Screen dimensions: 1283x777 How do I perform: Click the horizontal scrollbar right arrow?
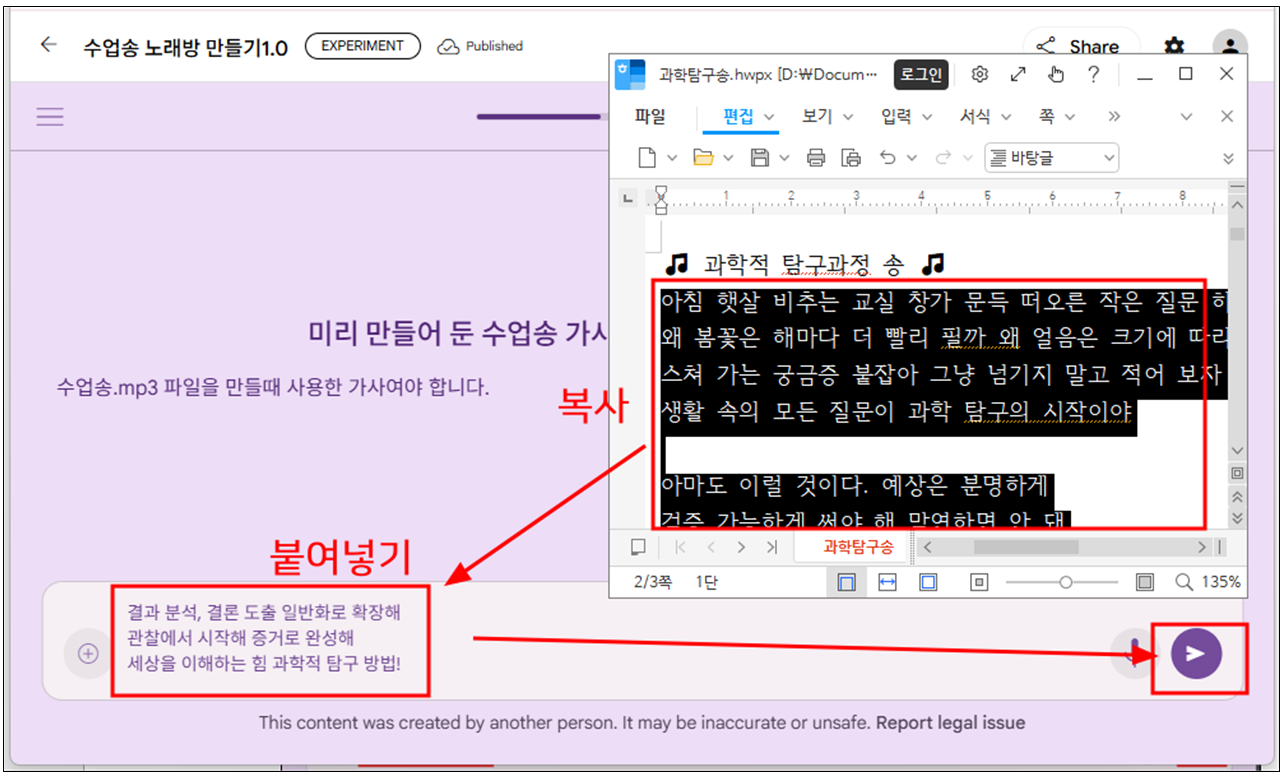click(1202, 547)
